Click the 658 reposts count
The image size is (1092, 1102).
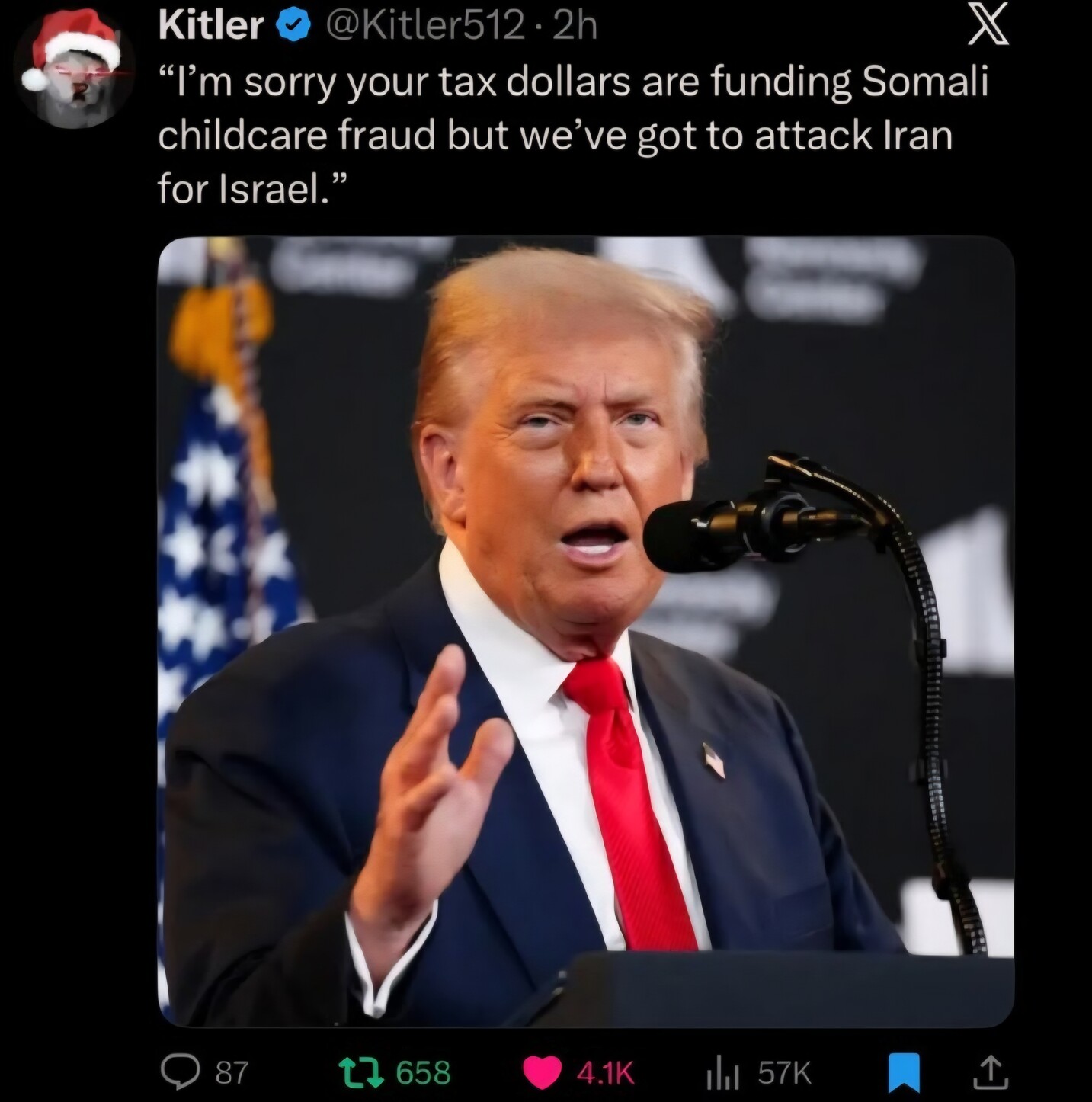pyautogui.click(x=424, y=1073)
